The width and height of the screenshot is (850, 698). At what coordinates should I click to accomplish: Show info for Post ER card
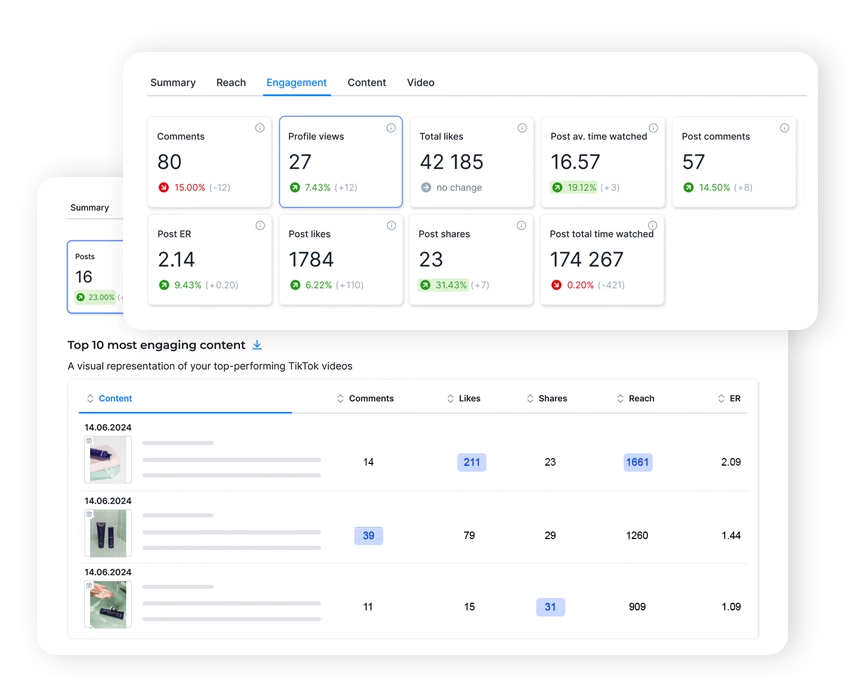pyautogui.click(x=260, y=225)
